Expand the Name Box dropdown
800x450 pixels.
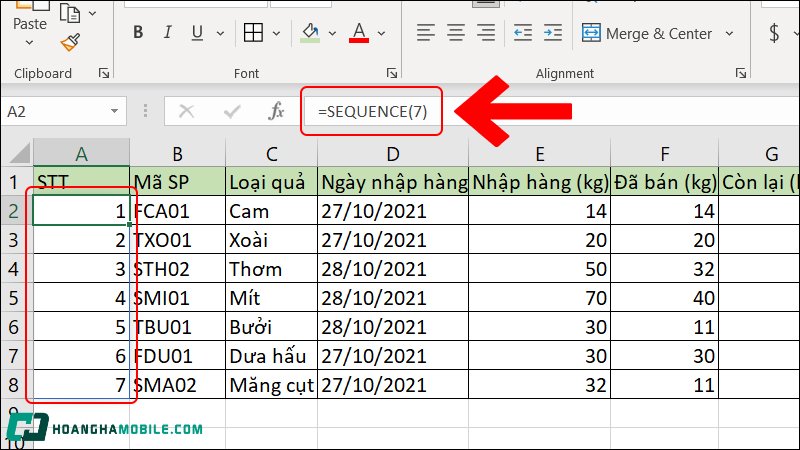click(x=114, y=111)
